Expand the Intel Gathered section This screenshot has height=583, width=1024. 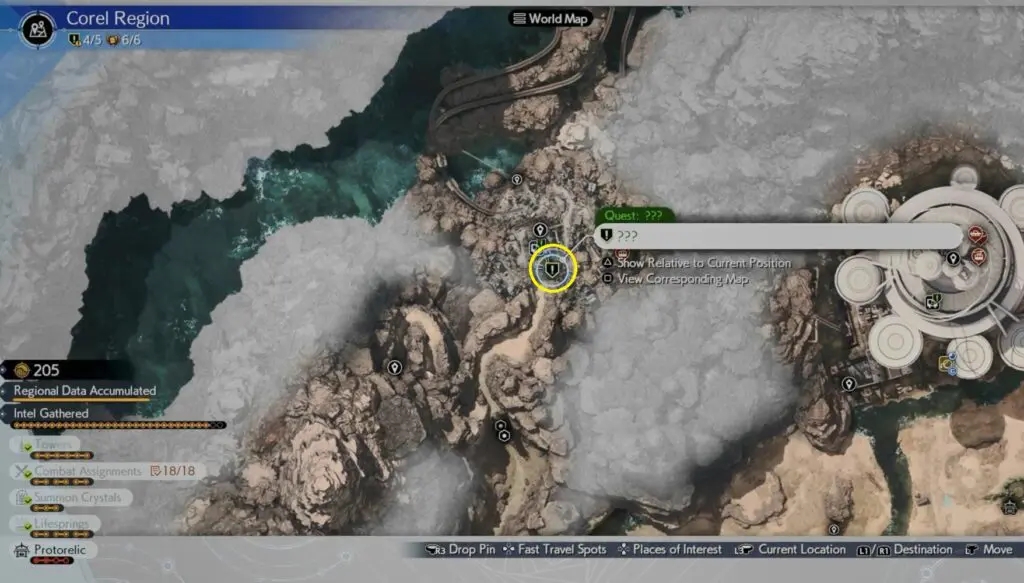[x=50, y=413]
